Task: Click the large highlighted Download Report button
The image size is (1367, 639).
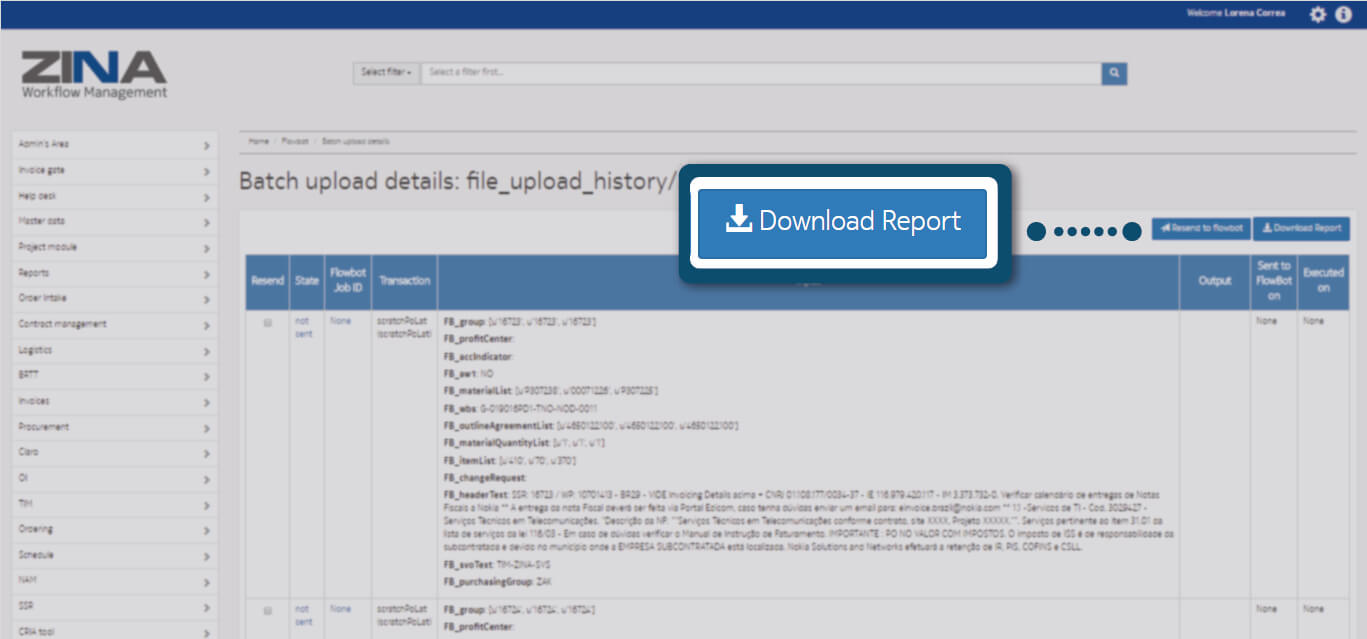Action: click(x=842, y=221)
